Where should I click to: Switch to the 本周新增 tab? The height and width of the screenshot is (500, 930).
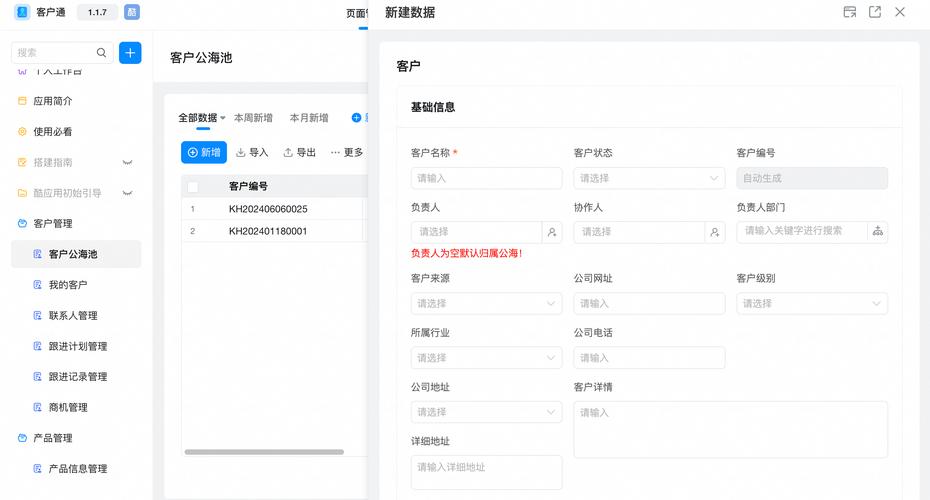click(253, 118)
